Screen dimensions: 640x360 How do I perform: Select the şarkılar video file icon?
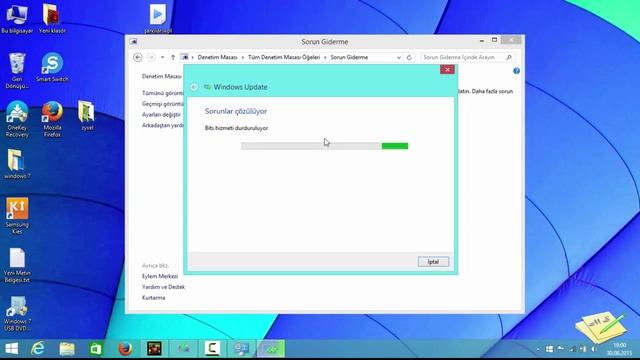pyautogui.click(x=158, y=18)
